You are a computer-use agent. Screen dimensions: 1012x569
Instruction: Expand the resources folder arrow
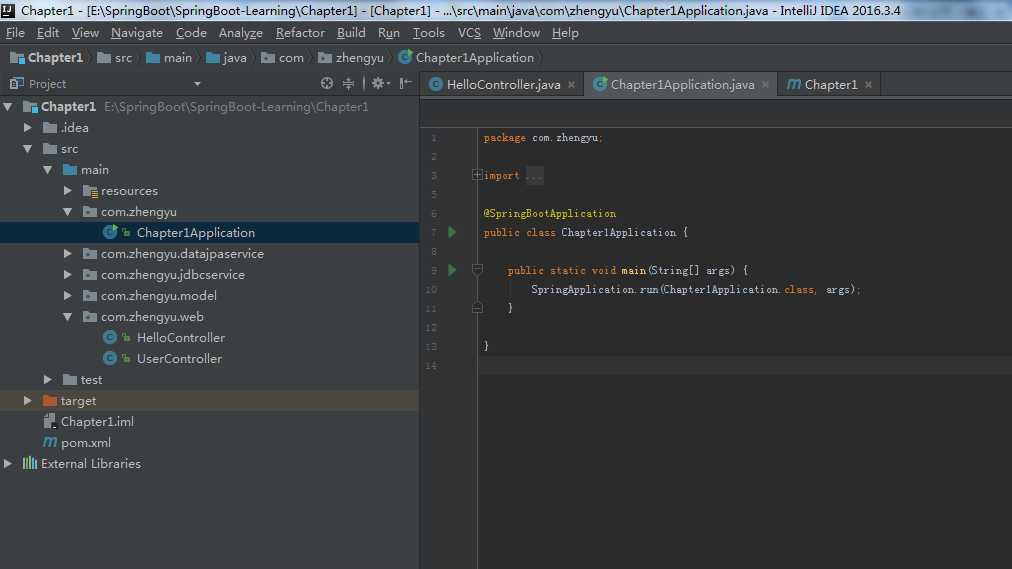pos(68,191)
